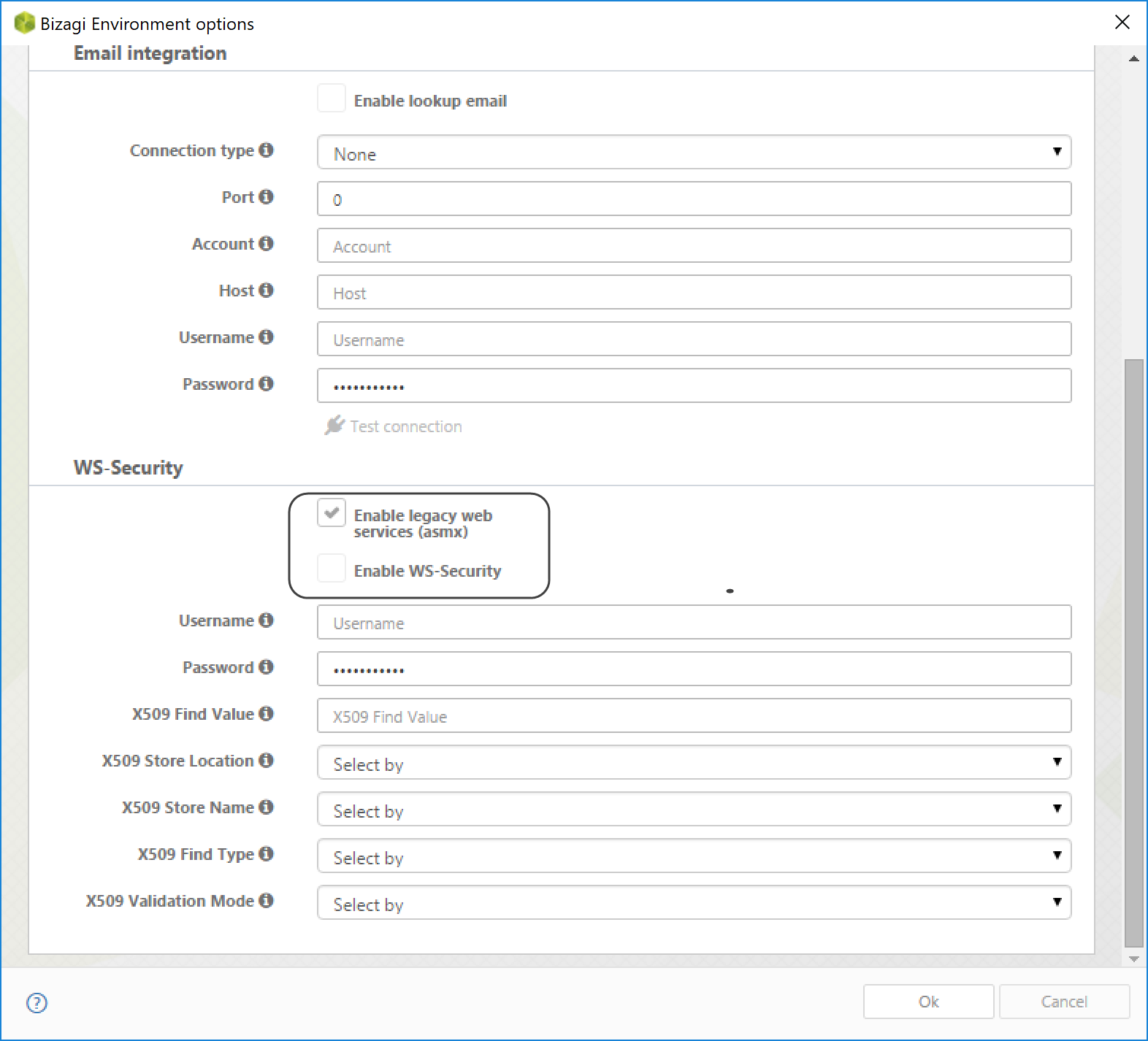Click the Email integration heading
Screen dimensions: 1148x1041
(x=150, y=53)
